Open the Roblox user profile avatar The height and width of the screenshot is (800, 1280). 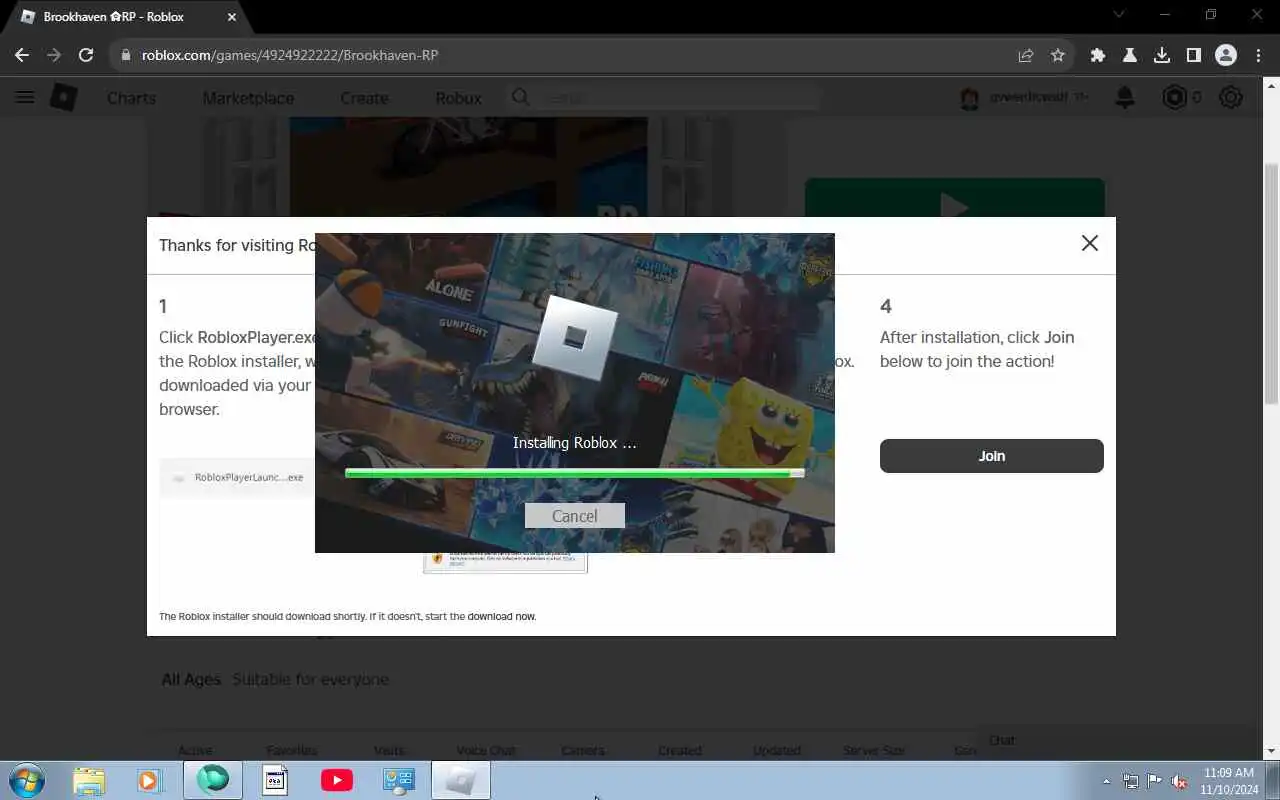(x=969, y=97)
